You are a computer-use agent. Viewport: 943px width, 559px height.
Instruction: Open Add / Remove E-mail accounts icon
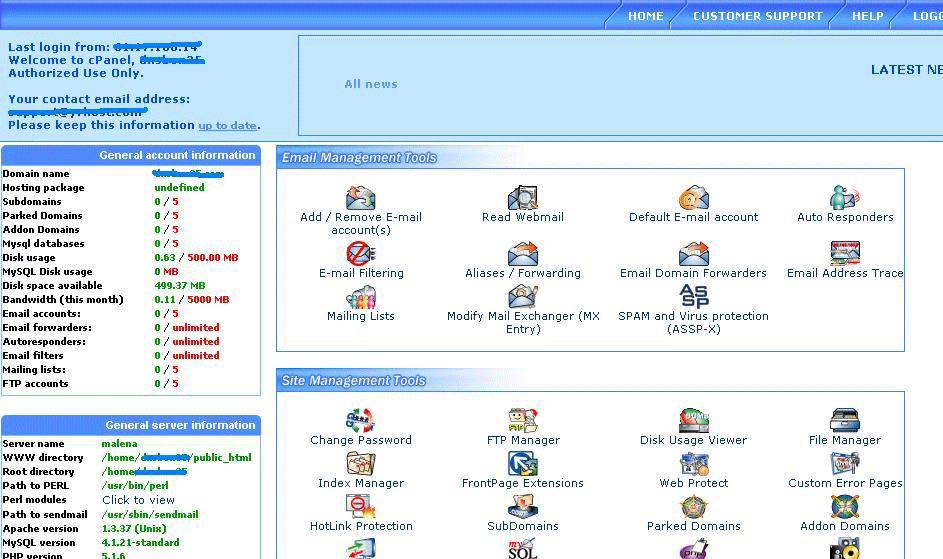(361, 198)
